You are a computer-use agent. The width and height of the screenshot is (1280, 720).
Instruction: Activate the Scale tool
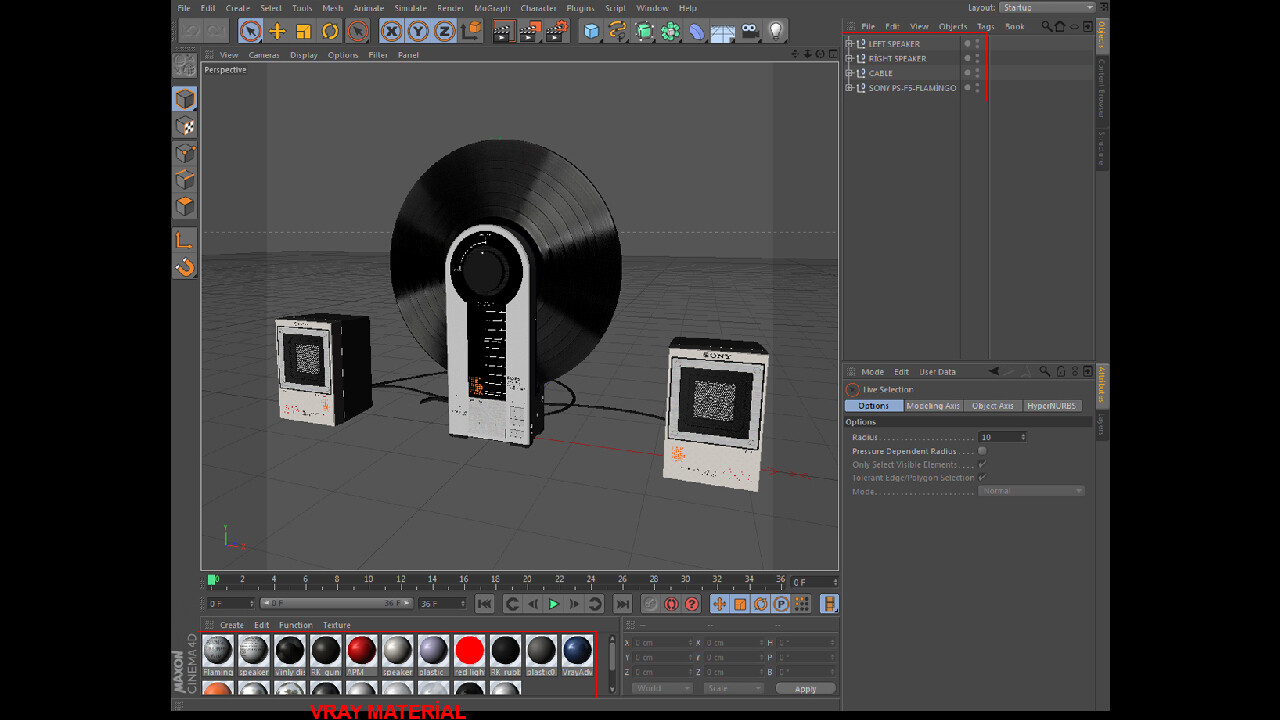tap(303, 31)
